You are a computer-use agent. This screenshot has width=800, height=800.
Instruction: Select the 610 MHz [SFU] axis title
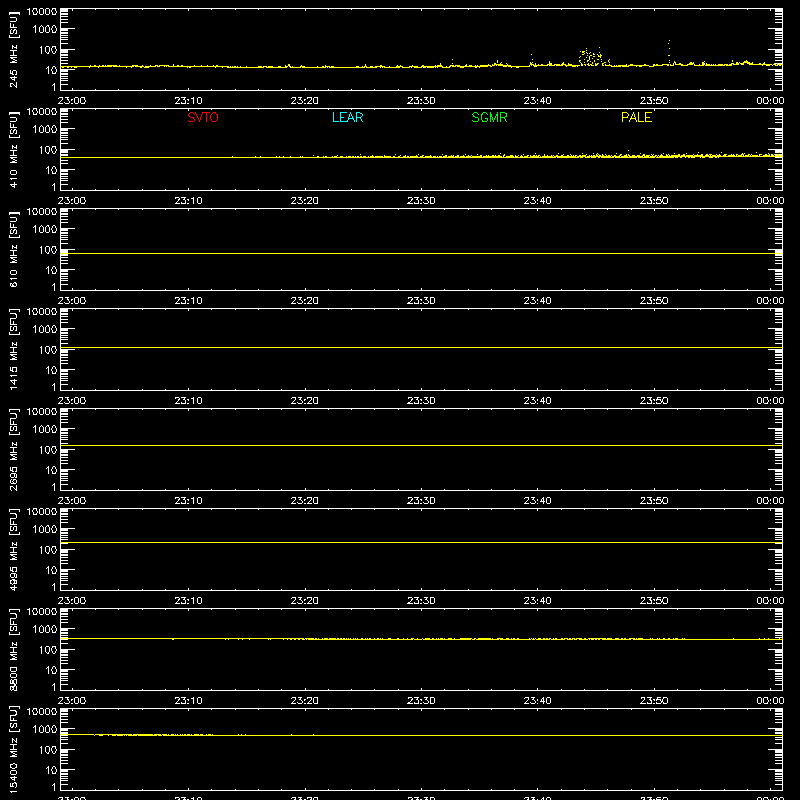click(14, 249)
